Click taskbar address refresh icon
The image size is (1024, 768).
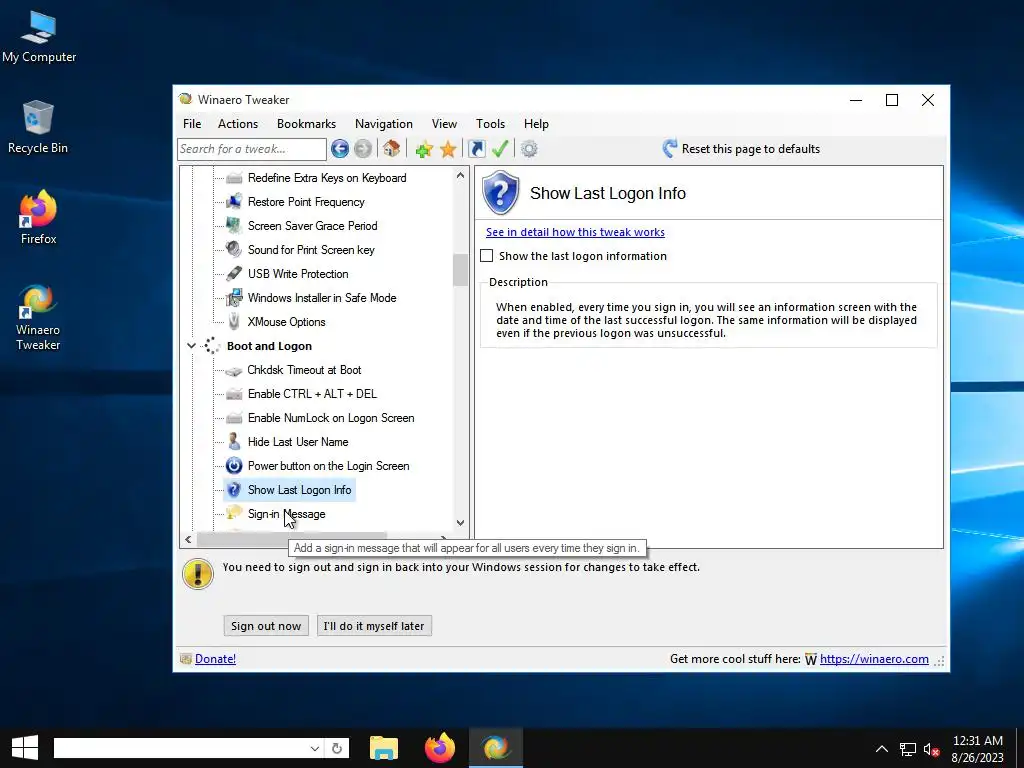(337, 748)
